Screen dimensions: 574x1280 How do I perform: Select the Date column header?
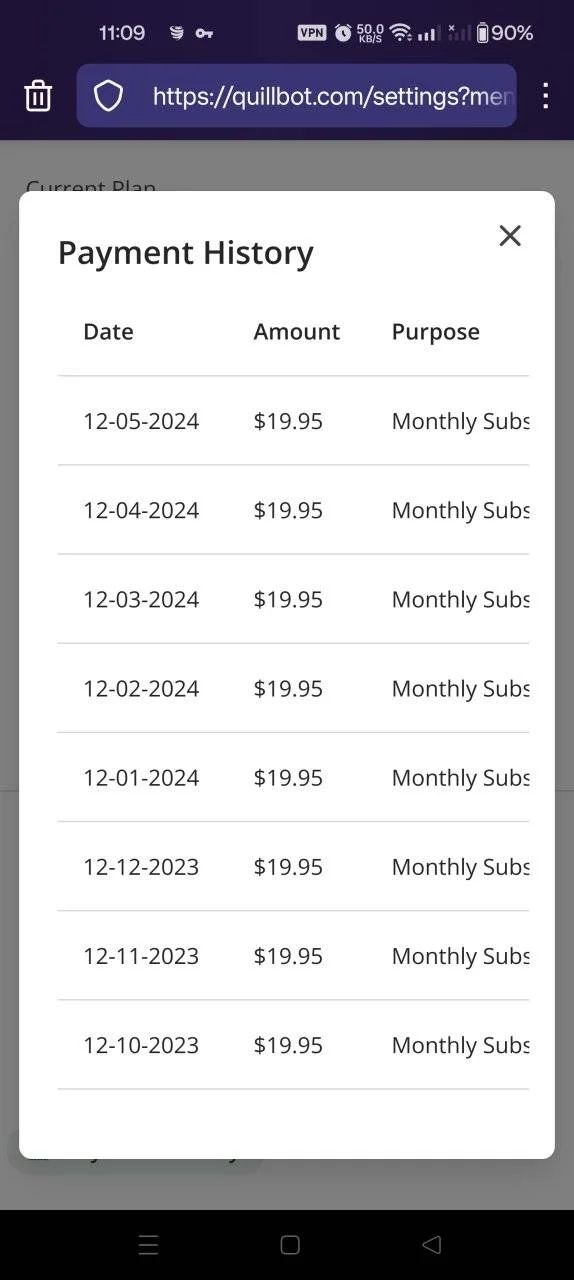click(108, 332)
